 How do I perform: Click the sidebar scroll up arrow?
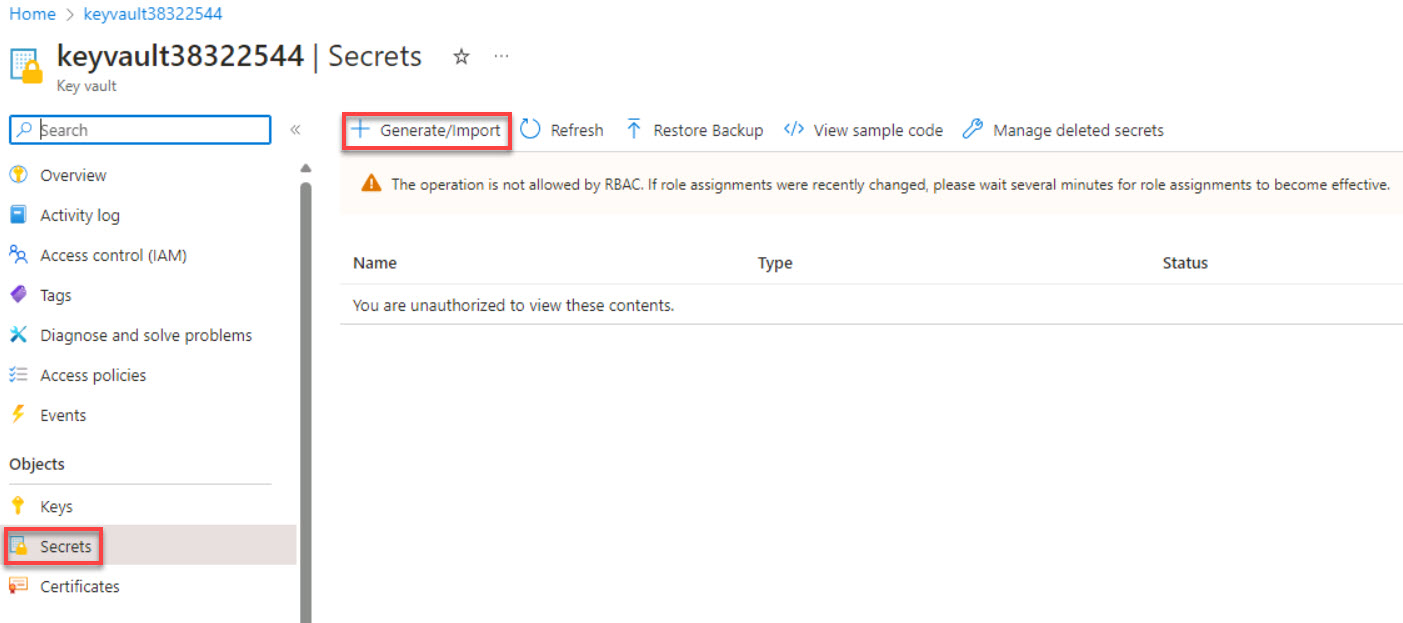point(306,168)
